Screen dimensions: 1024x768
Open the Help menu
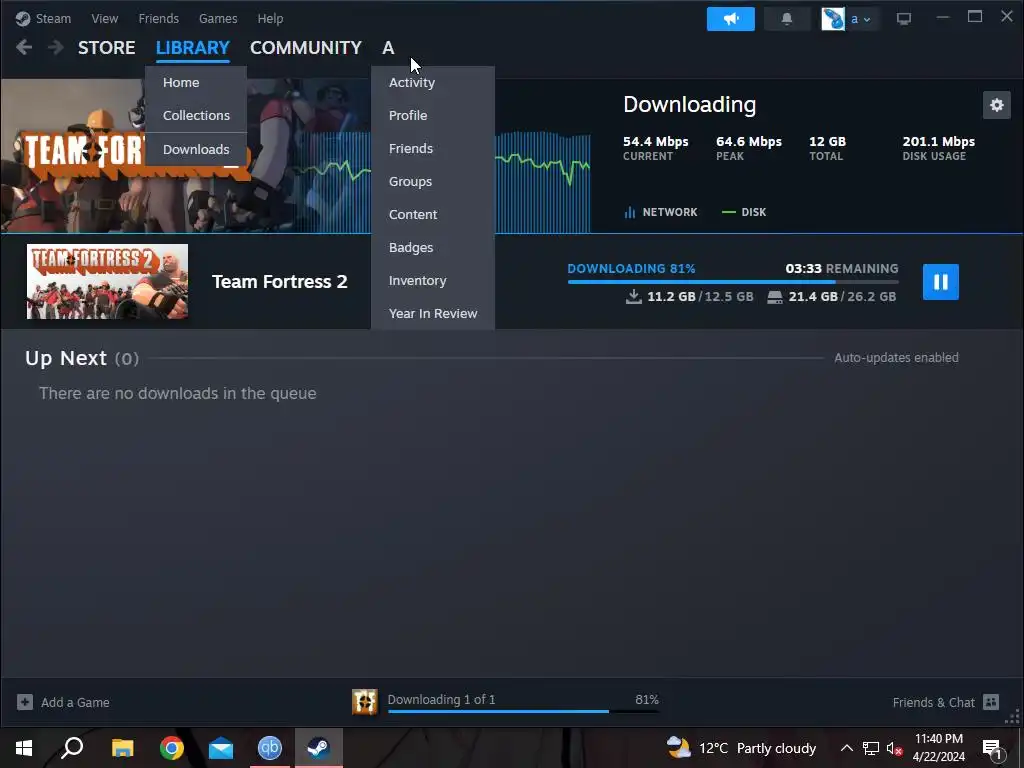click(x=270, y=18)
